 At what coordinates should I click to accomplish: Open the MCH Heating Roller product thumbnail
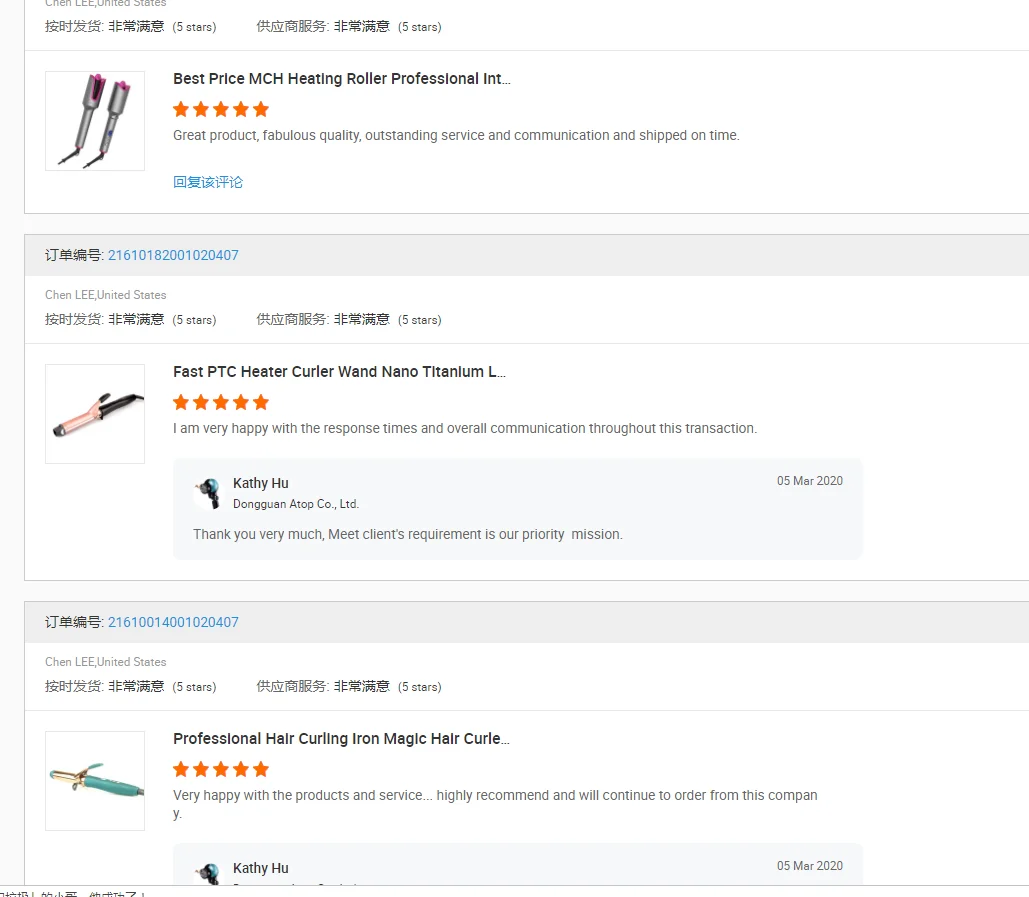95,121
